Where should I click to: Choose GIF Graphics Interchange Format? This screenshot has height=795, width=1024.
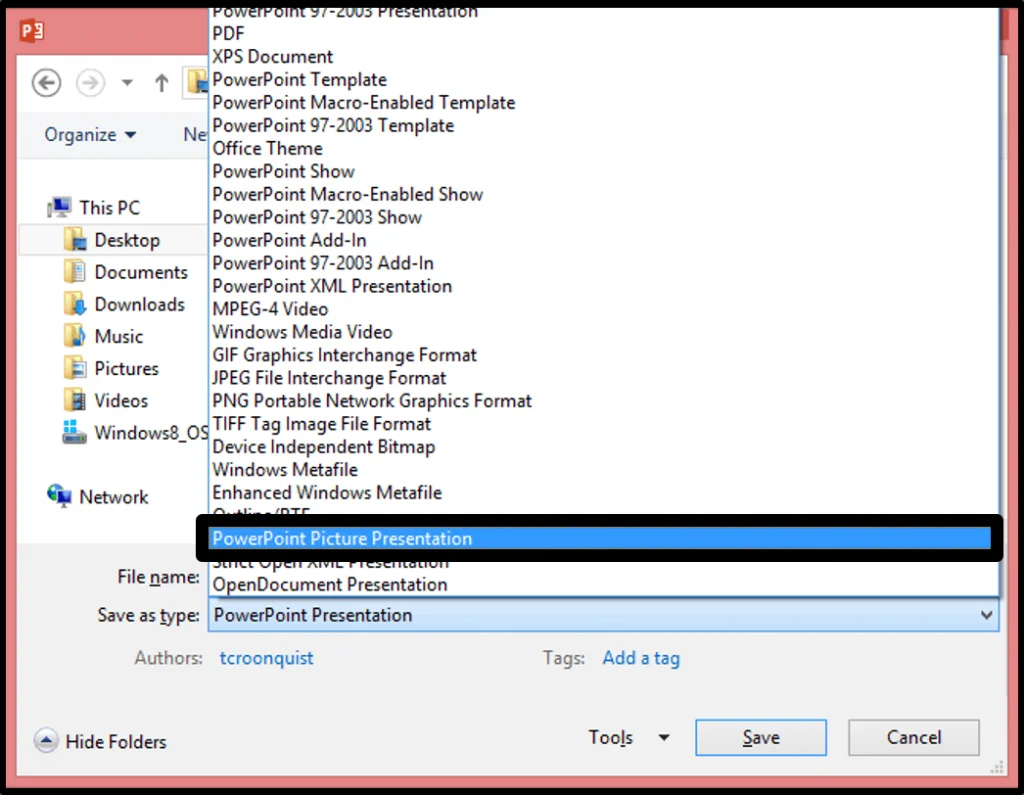603,355
